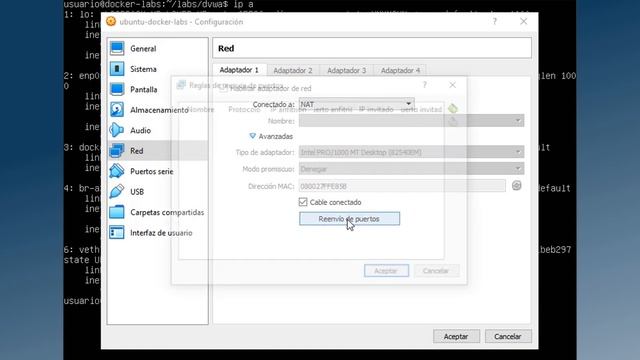
Task: Click Cancelar in port forwarding dialog
Action: click(x=436, y=271)
